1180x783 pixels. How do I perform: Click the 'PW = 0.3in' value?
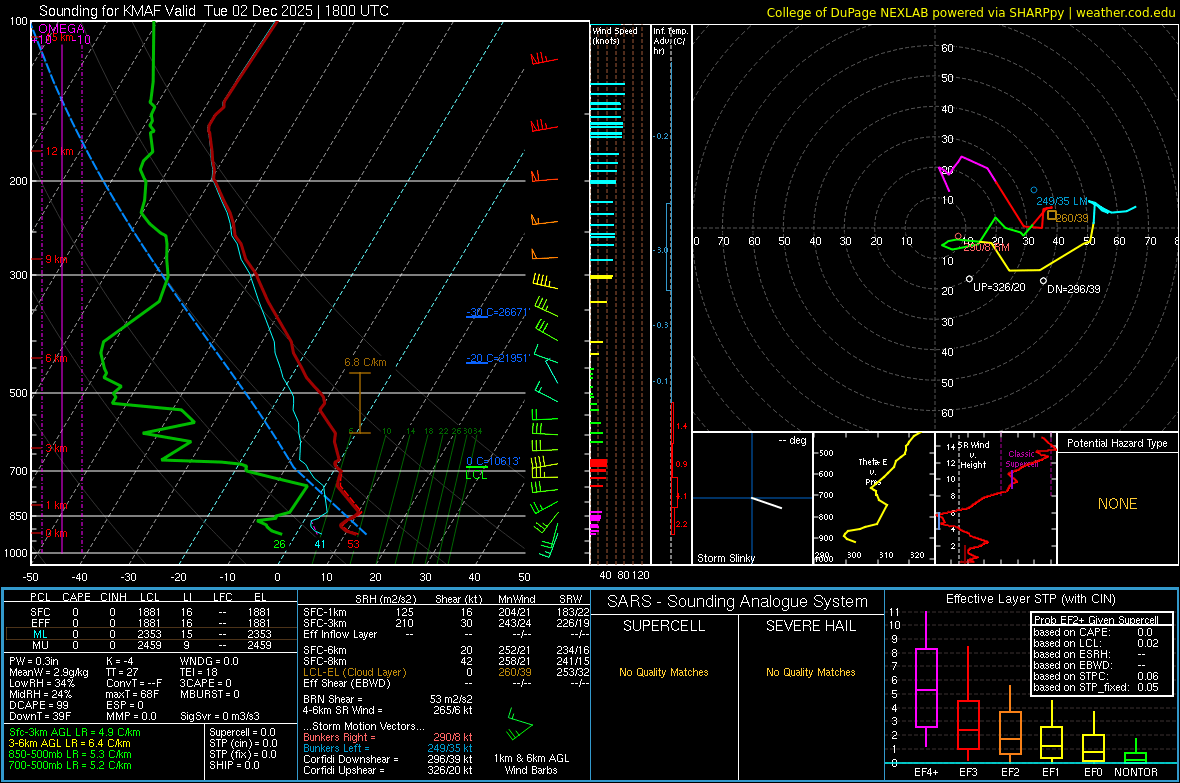click(34, 661)
